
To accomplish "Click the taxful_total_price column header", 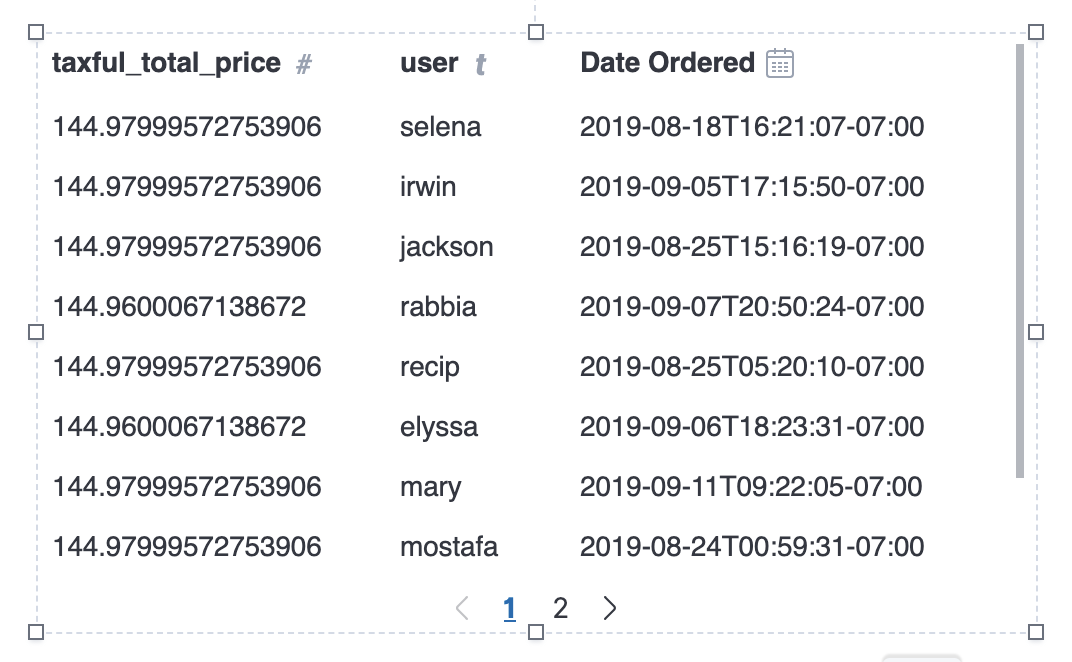I will 166,63.
